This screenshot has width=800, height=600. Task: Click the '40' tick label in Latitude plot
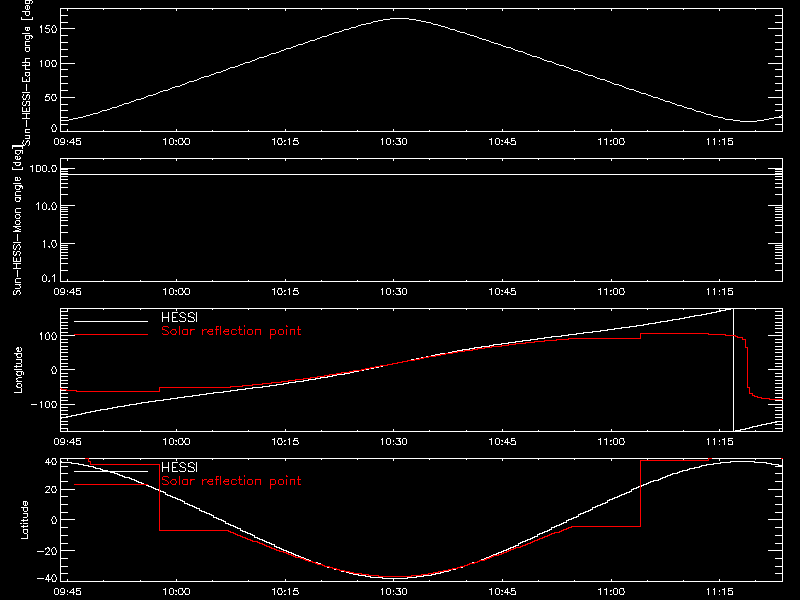pos(51,462)
